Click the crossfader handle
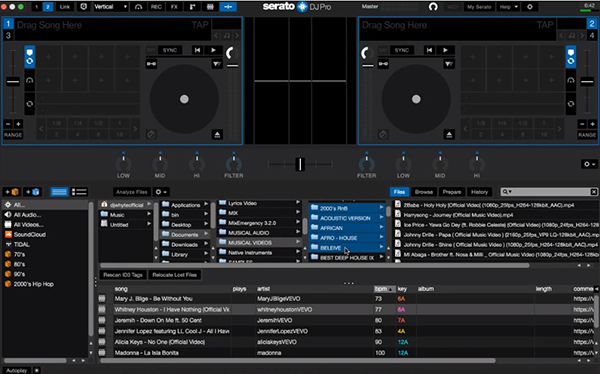This screenshot has height=374, width=600. tap(300, 164)
